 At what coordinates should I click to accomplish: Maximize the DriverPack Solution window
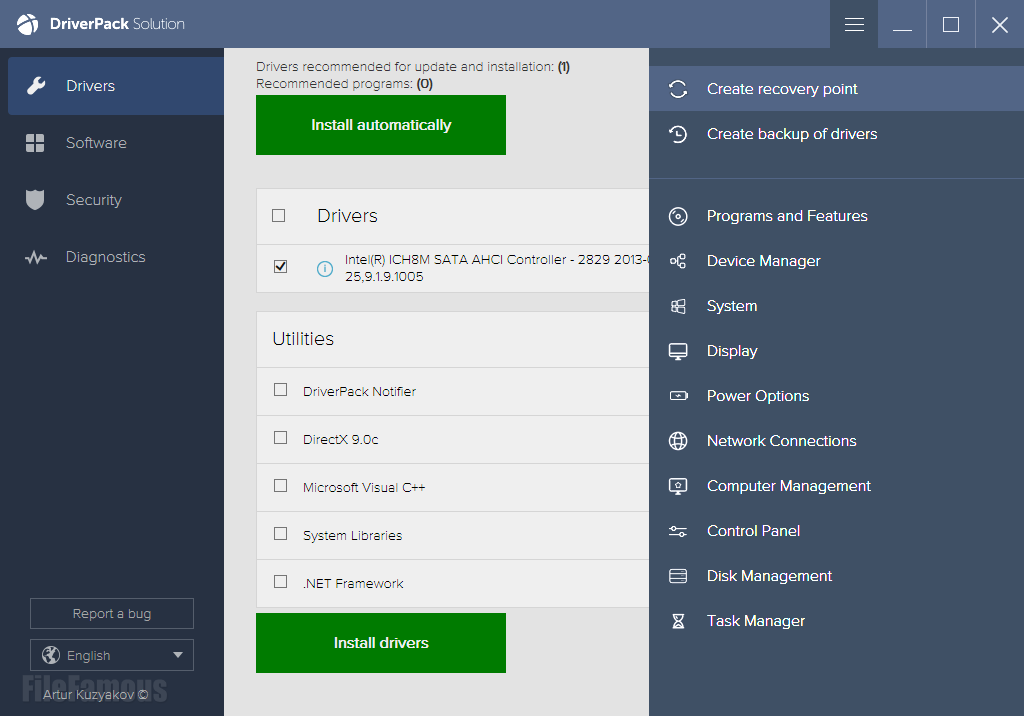(x=951, y=24)
